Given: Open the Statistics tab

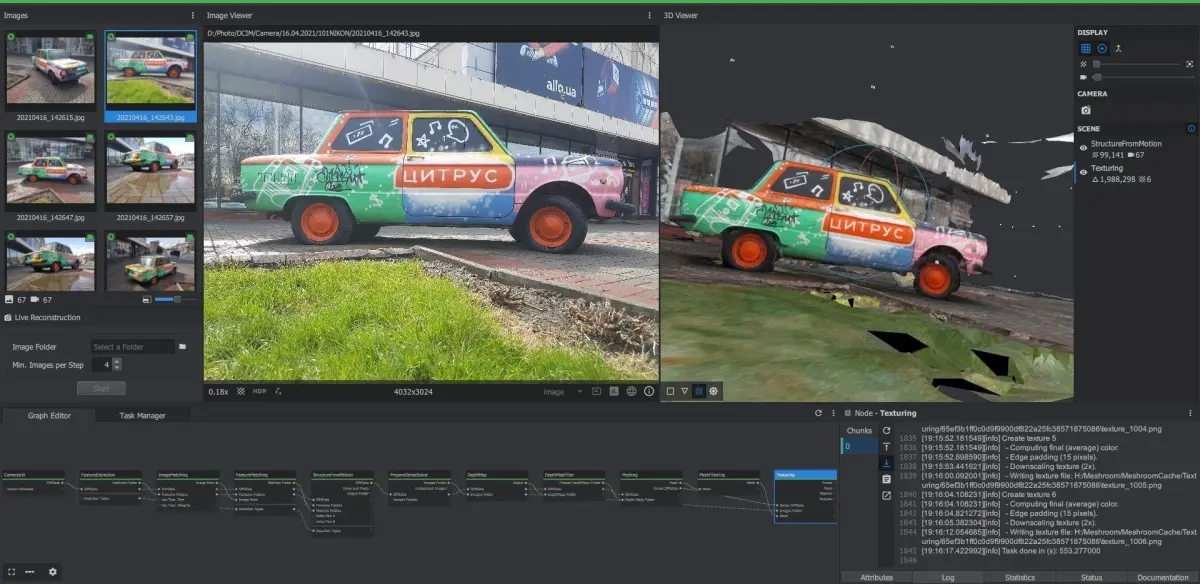Looking at the screenshot, I should [1019, 578].
